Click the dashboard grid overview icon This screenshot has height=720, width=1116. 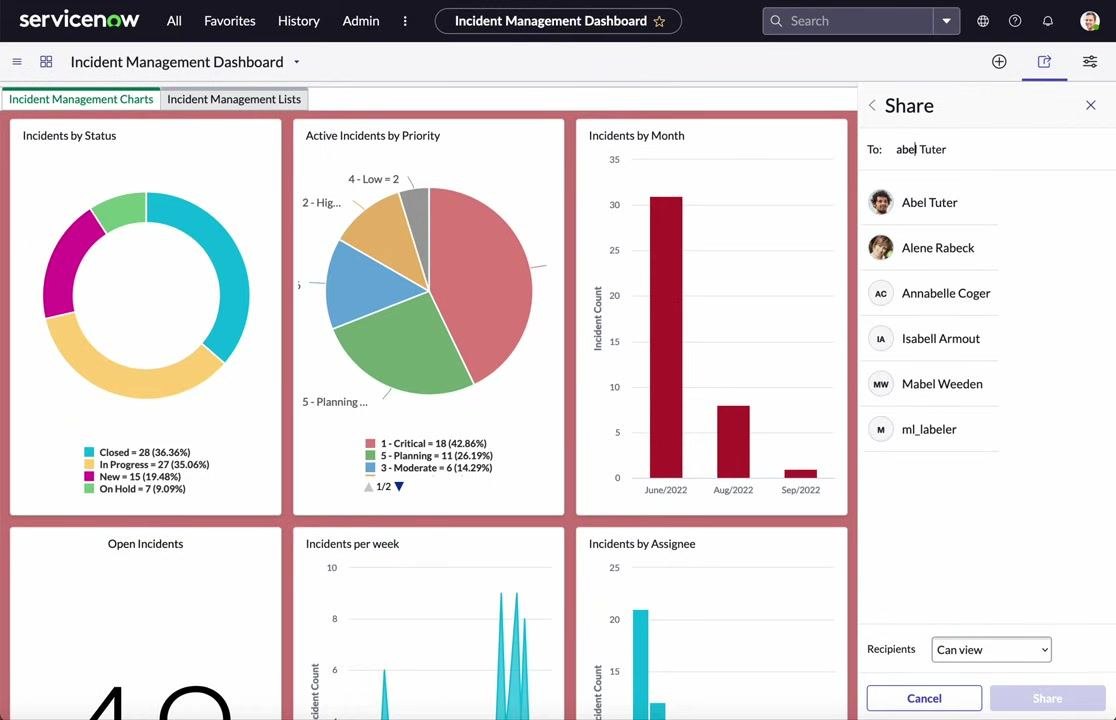[46, 62]
